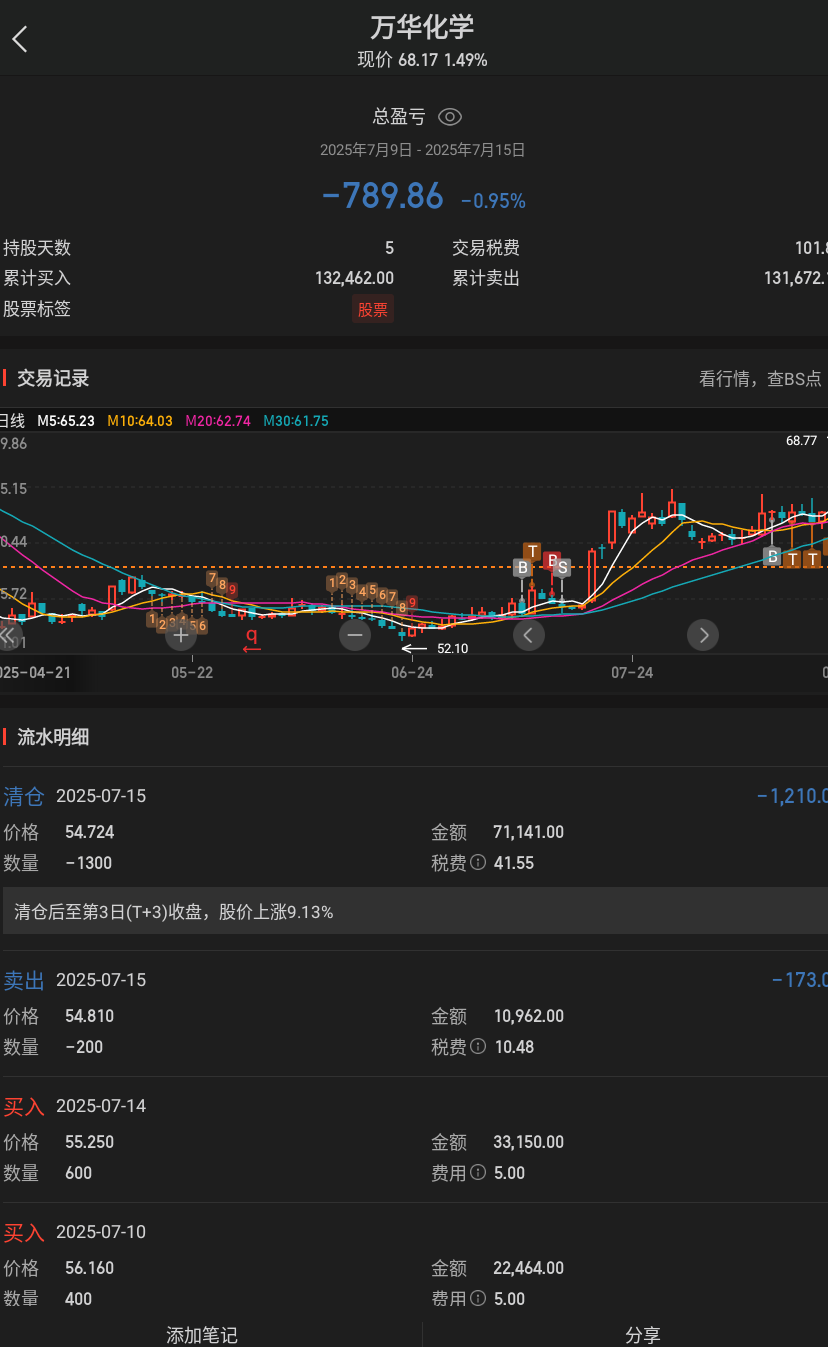Move chart left with the left arrow button
Screen dimensions: 828x1347
(529, 634)
